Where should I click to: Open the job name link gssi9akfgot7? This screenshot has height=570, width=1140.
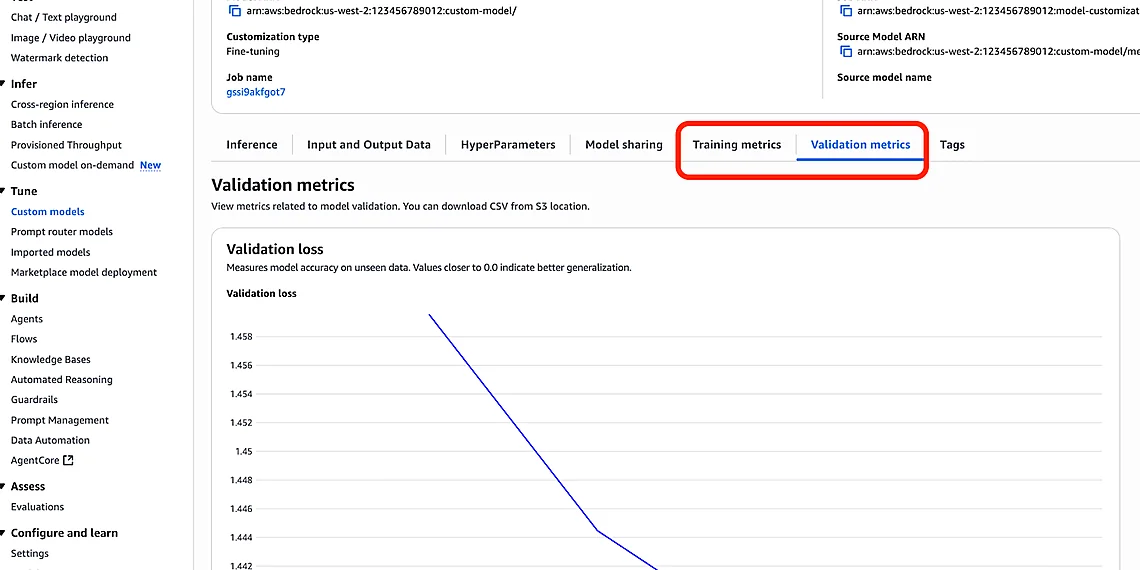(255, 93)
